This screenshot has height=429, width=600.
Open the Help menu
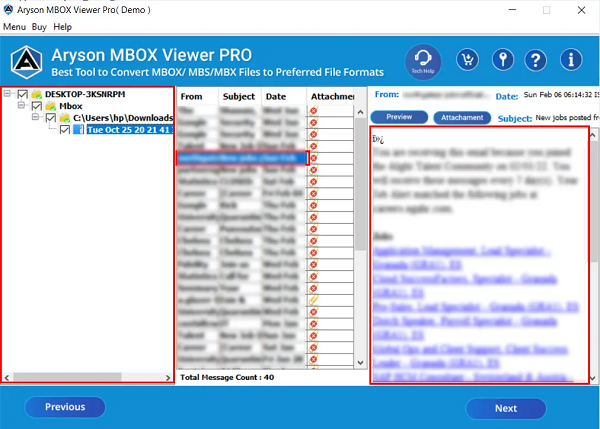[62, 27]
